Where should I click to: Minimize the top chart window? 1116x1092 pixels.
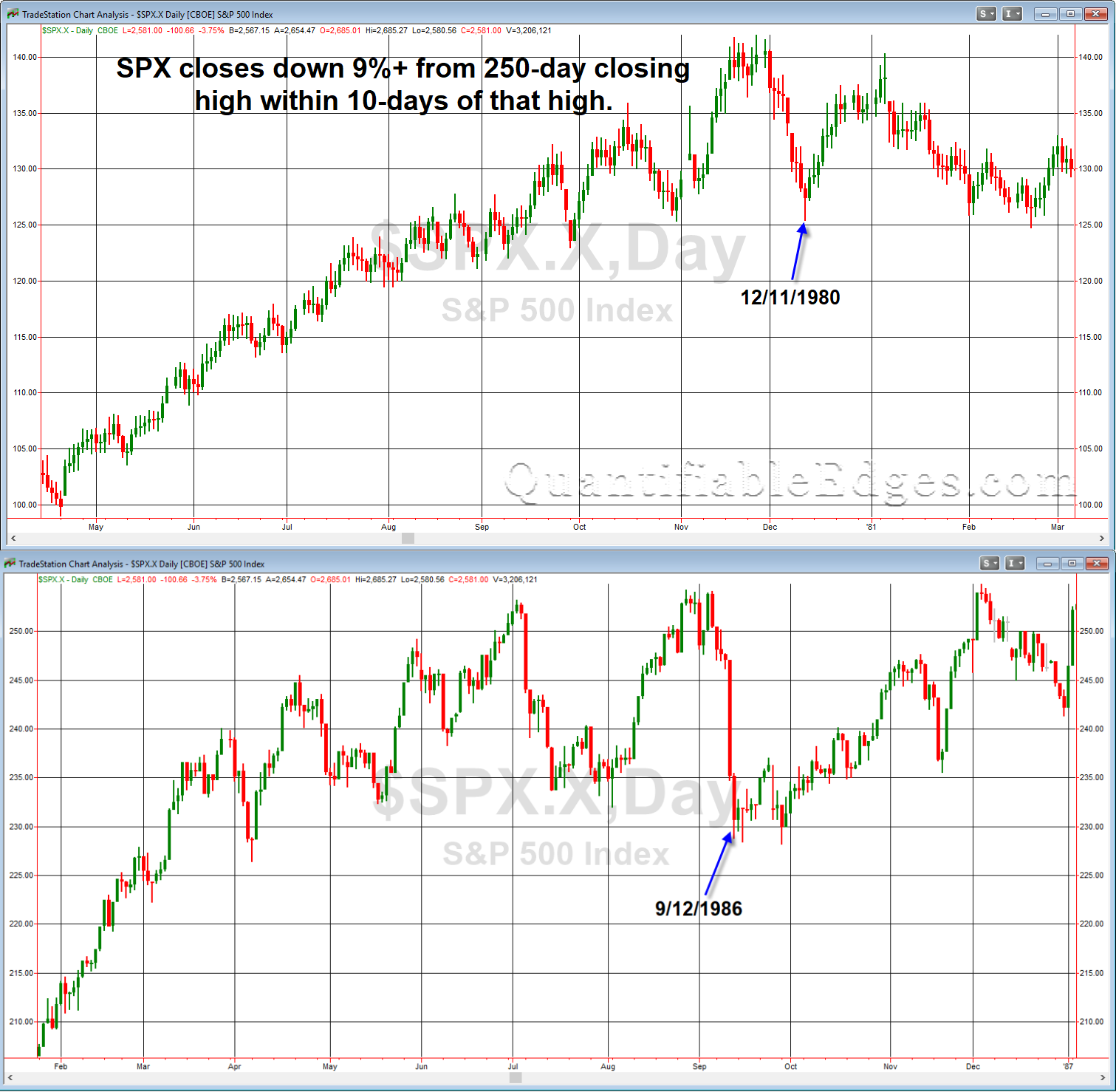pos(1045,14)
